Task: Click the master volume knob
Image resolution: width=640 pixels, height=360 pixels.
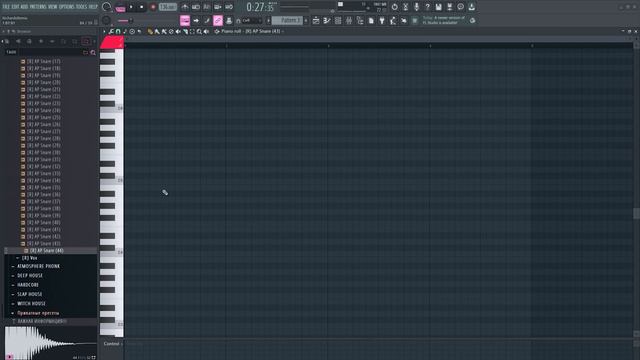Action: pos(107,7)
